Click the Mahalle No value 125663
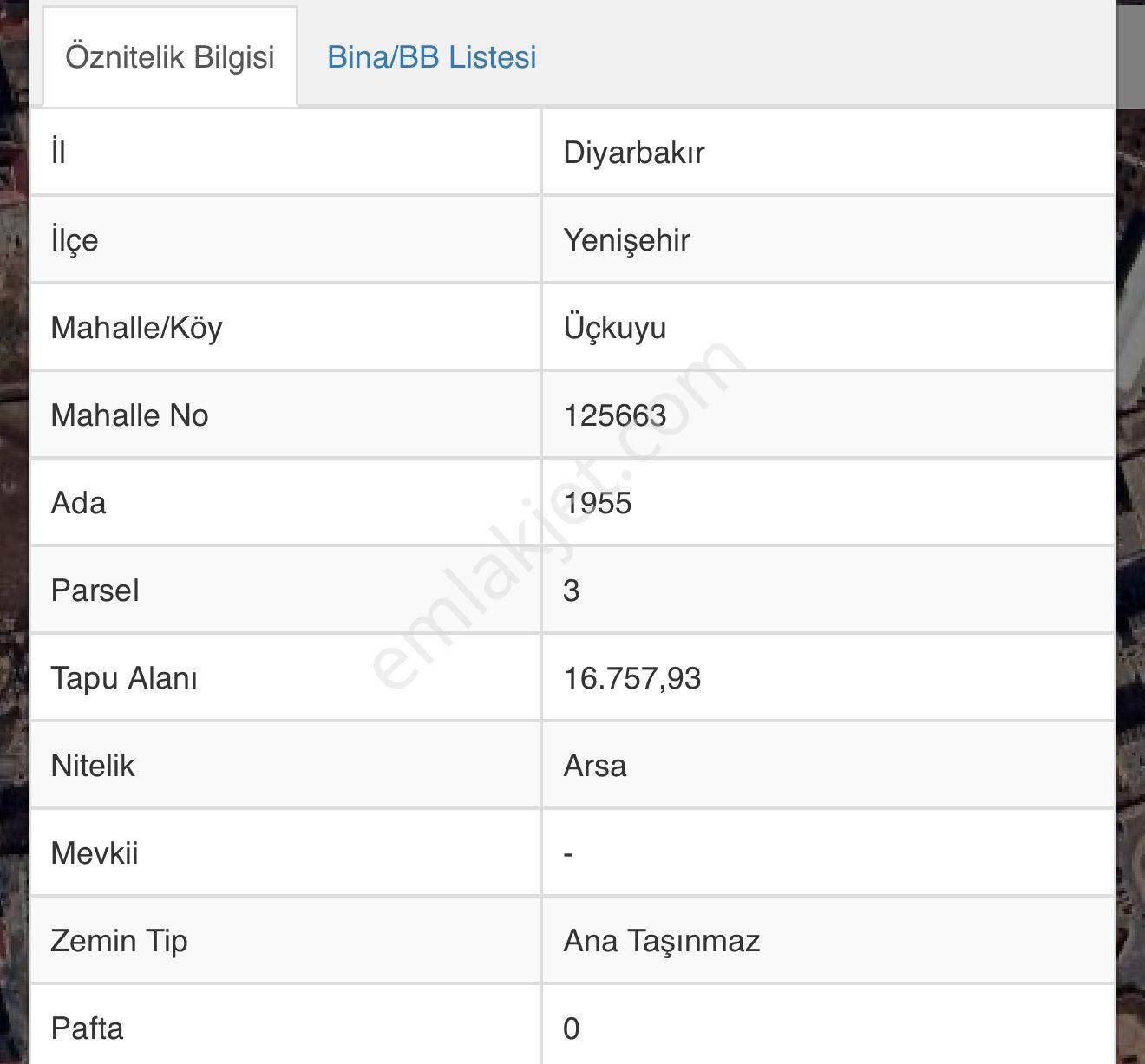1145x1064 pixels. tap(615, 415)
